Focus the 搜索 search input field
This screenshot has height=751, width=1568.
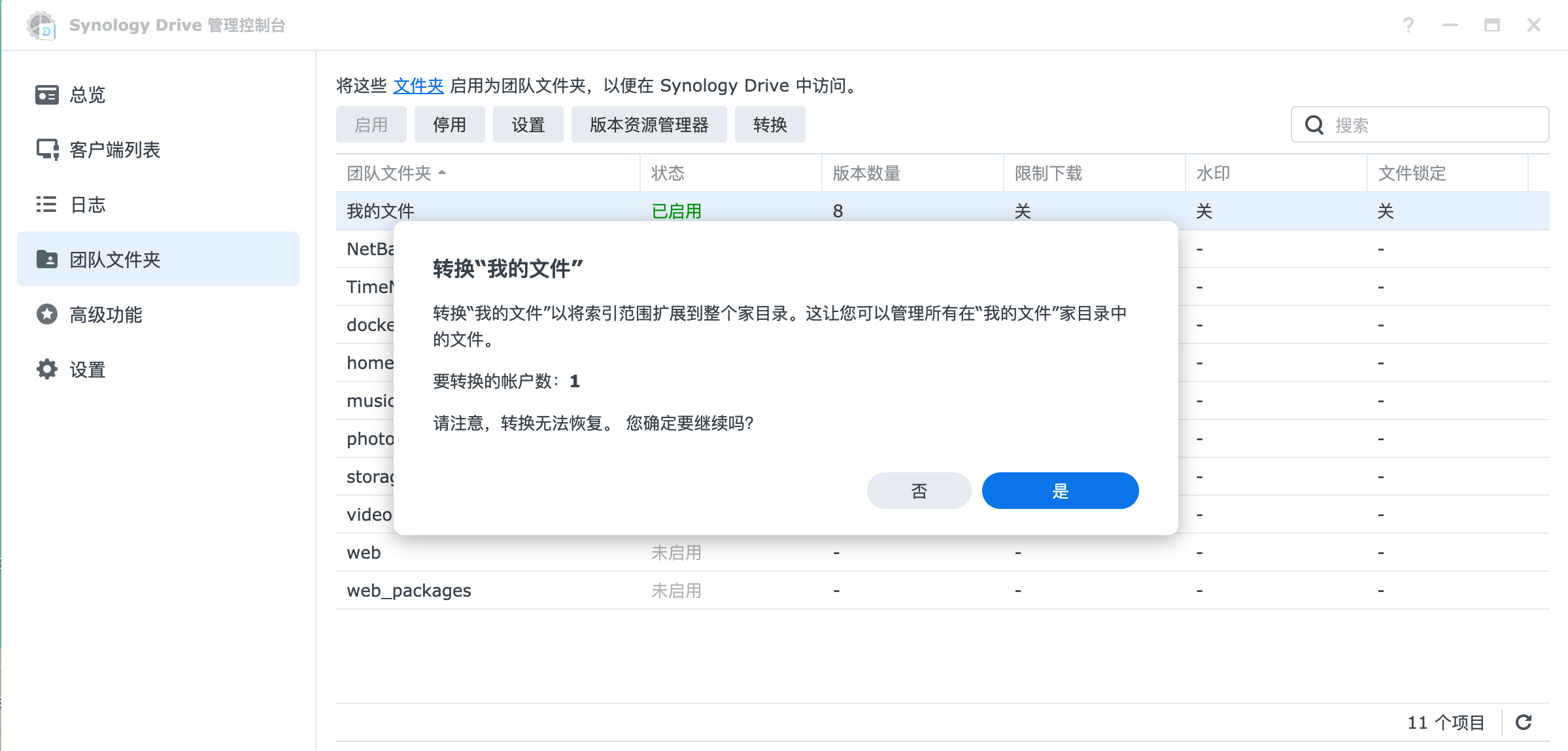pyautogui.click(x=1432, y=125)
